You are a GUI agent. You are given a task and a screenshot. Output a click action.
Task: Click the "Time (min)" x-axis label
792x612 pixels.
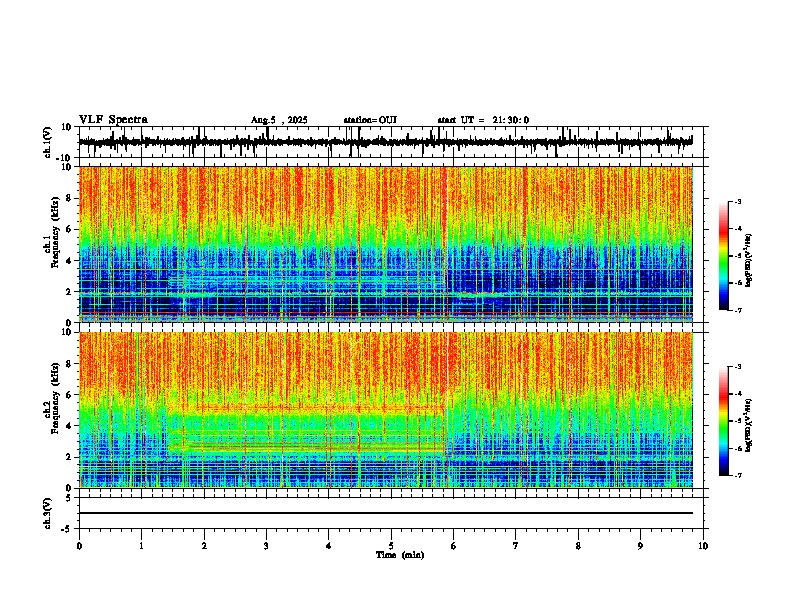point(400,555)
